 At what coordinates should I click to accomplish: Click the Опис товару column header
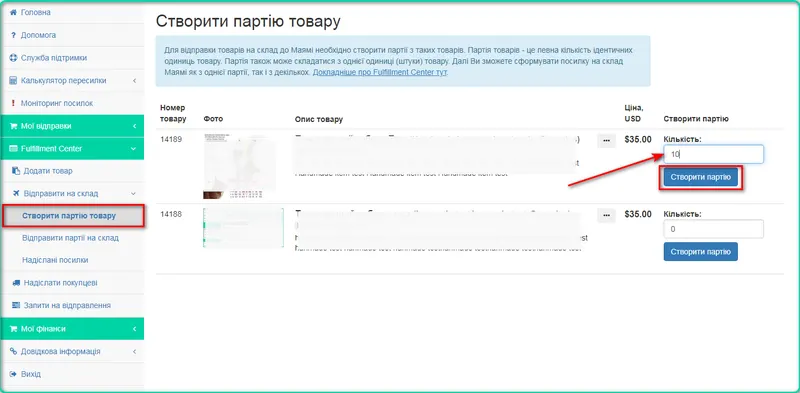(x=319, y=119)
